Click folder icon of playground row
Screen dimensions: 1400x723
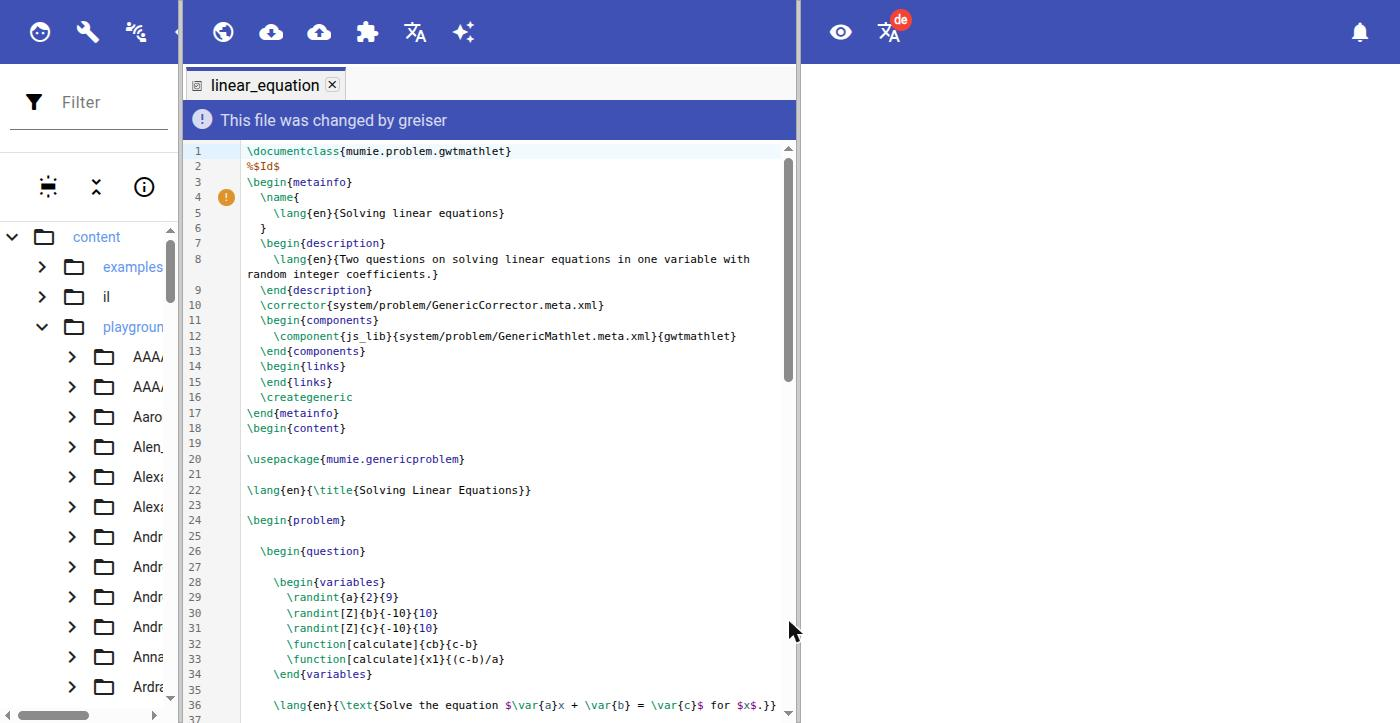(x=74, y=327)
